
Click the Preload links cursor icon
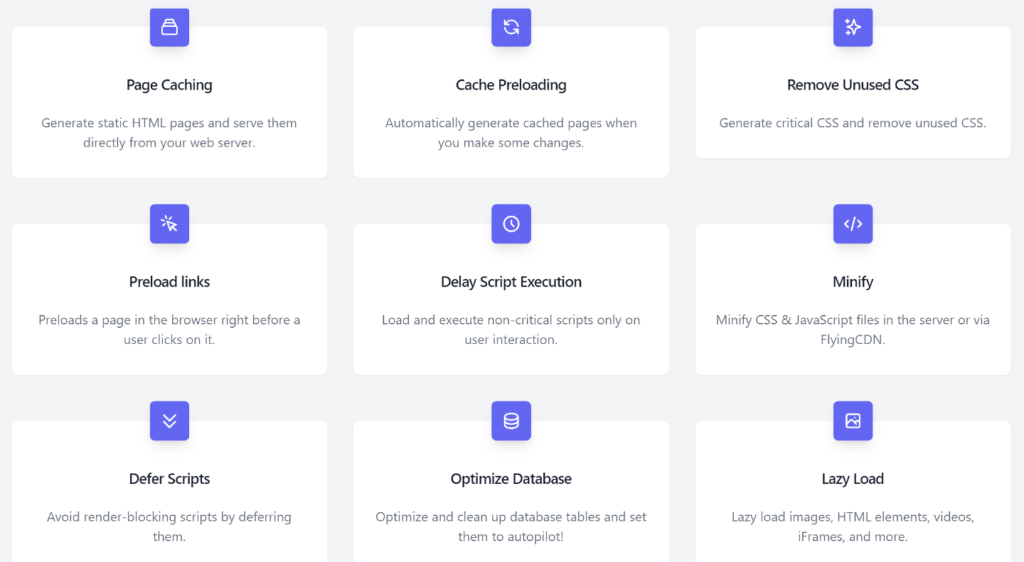tap(169, 224)
